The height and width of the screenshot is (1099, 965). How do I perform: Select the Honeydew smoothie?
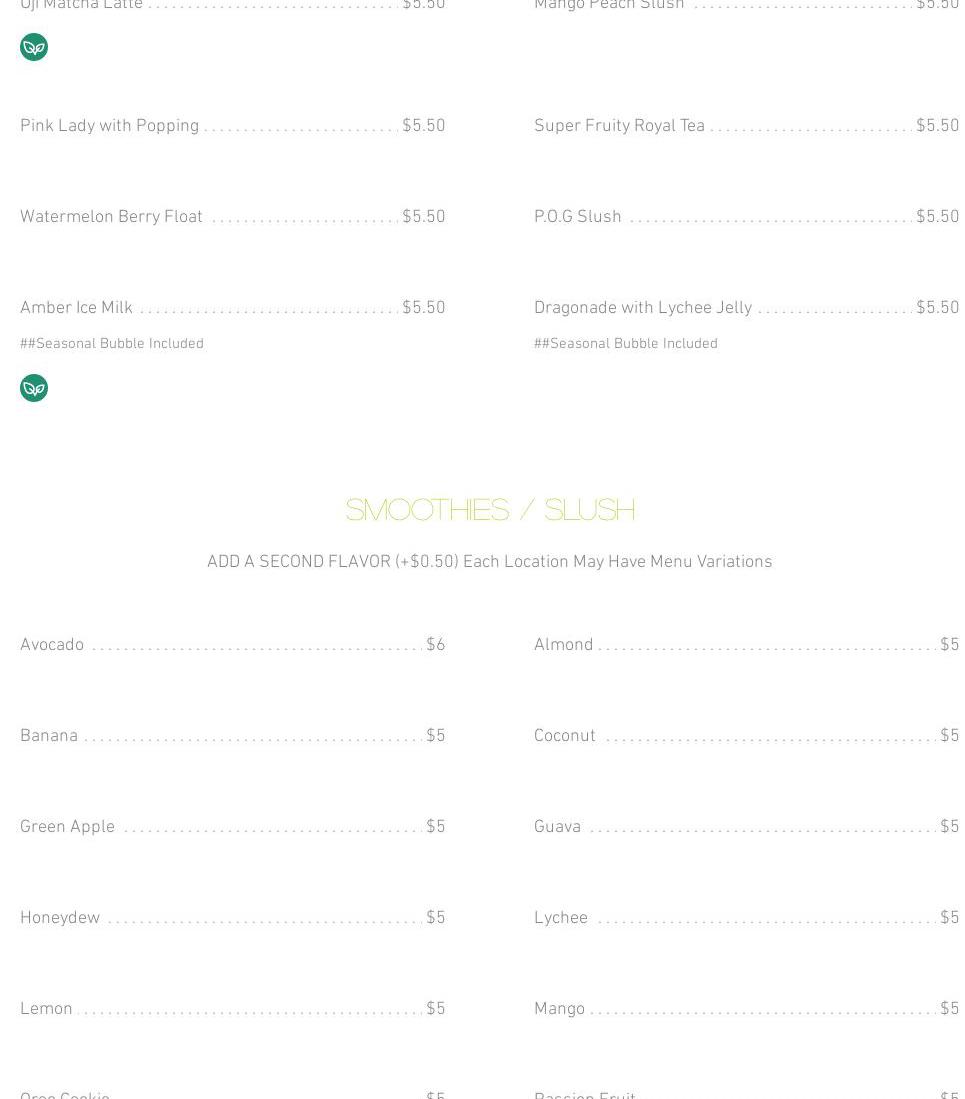click(60, 918)
